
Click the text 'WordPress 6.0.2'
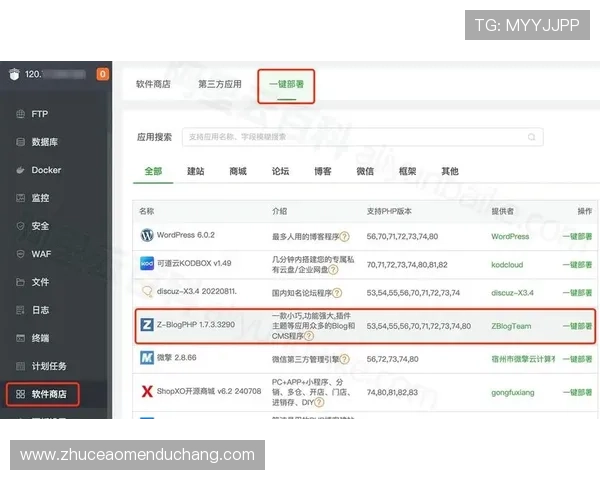(186, 235)
